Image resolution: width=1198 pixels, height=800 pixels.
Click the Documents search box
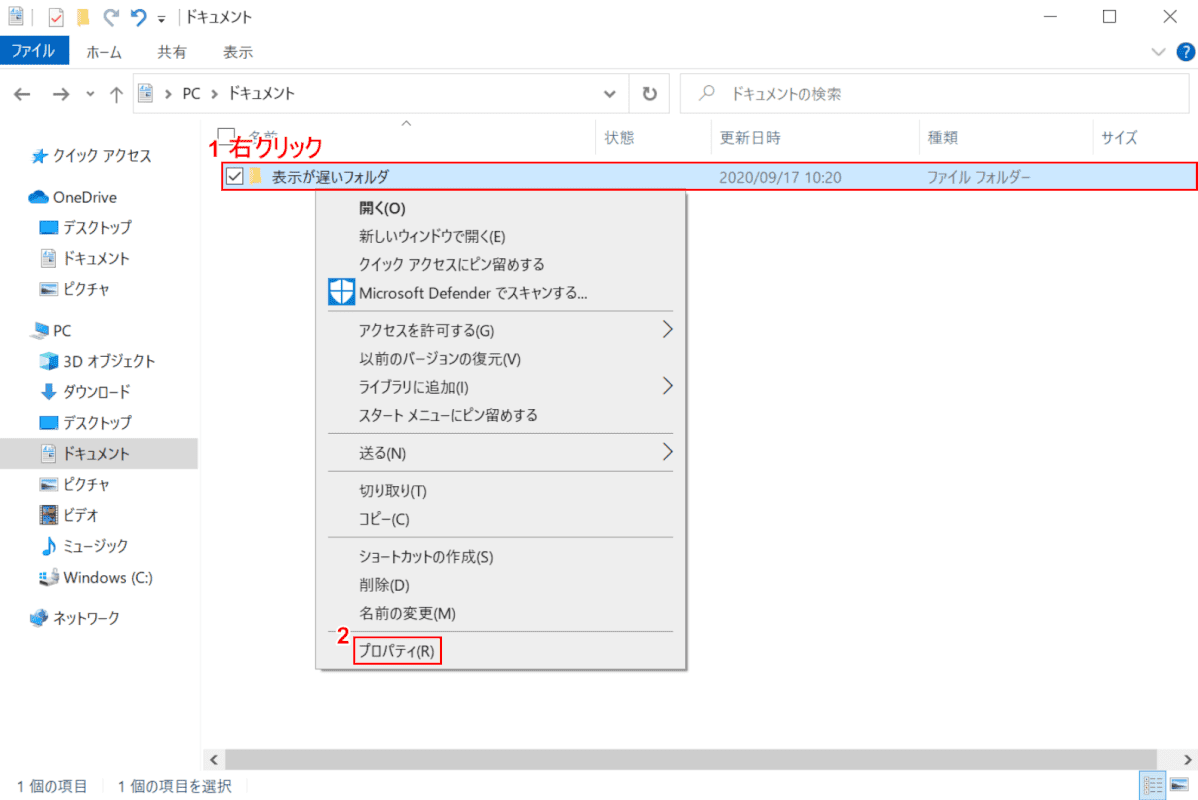(x=934, y=94)
